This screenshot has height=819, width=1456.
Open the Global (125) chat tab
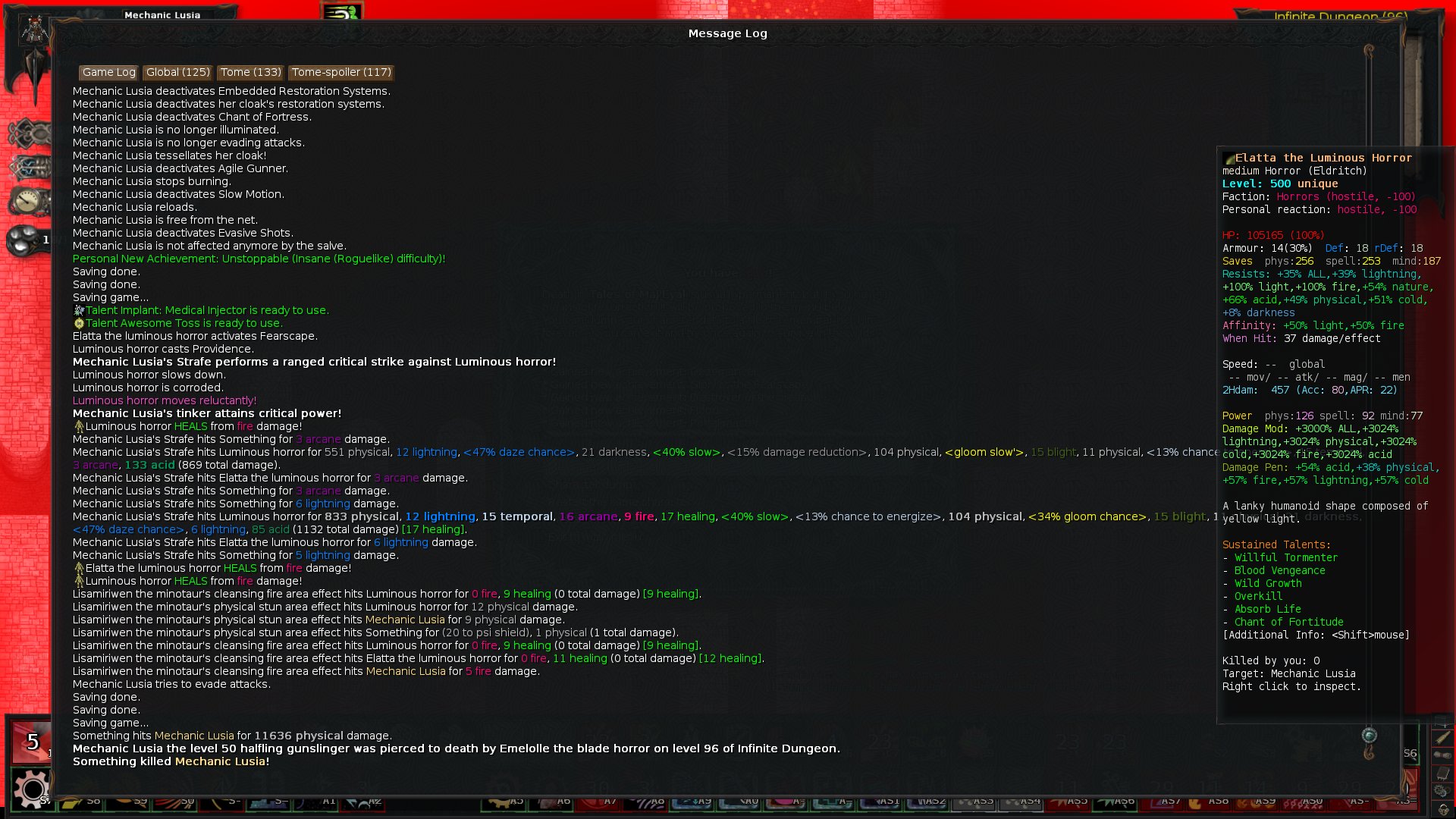click(177, 73)
